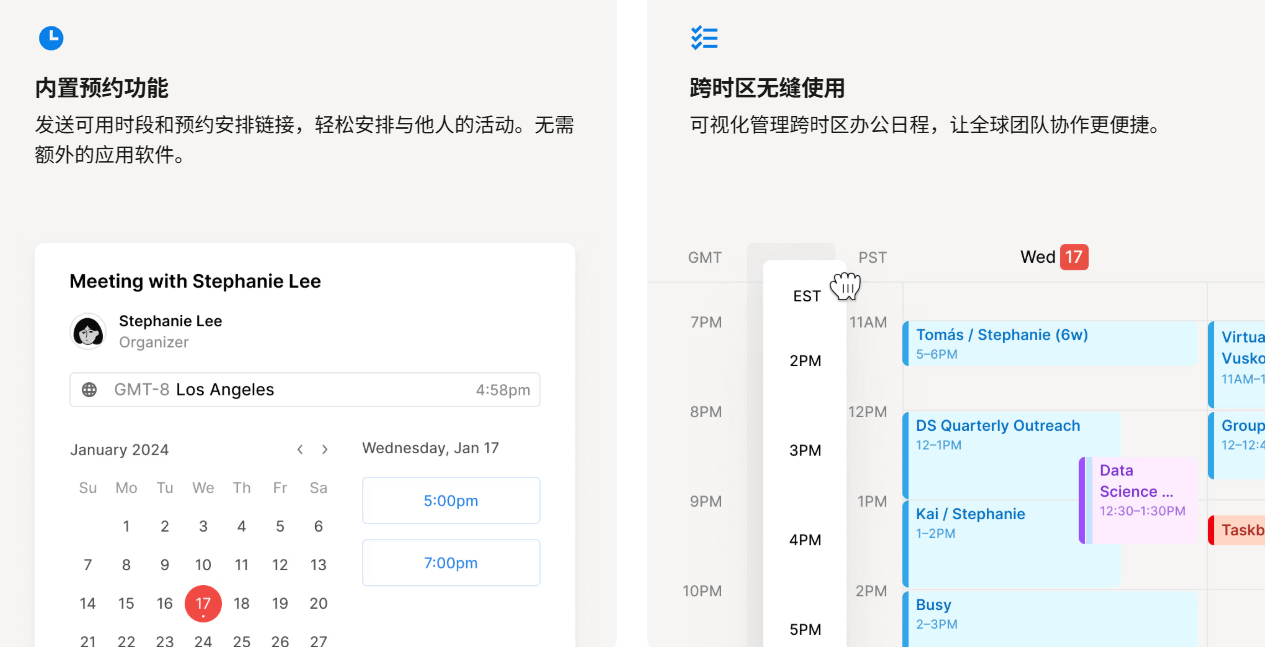
Task: Open the GMT-8 Los Angeles timezone selector
Action: [304, 390]
